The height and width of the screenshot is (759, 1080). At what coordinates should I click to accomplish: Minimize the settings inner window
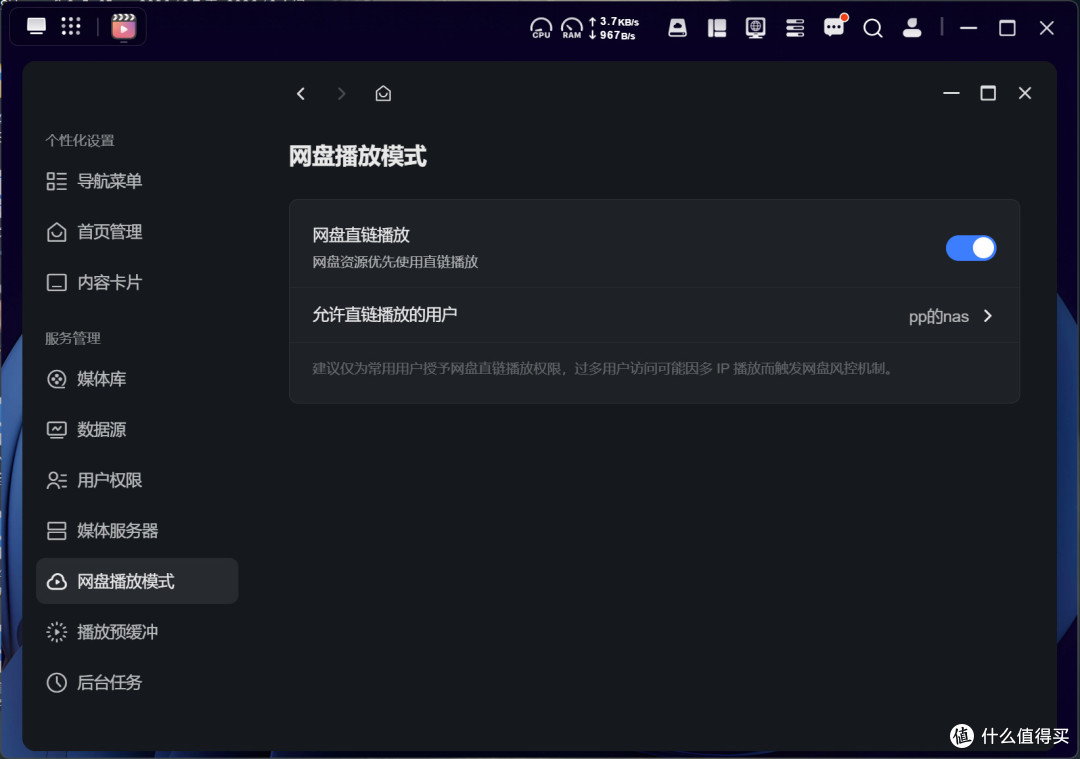click(951, 93)
